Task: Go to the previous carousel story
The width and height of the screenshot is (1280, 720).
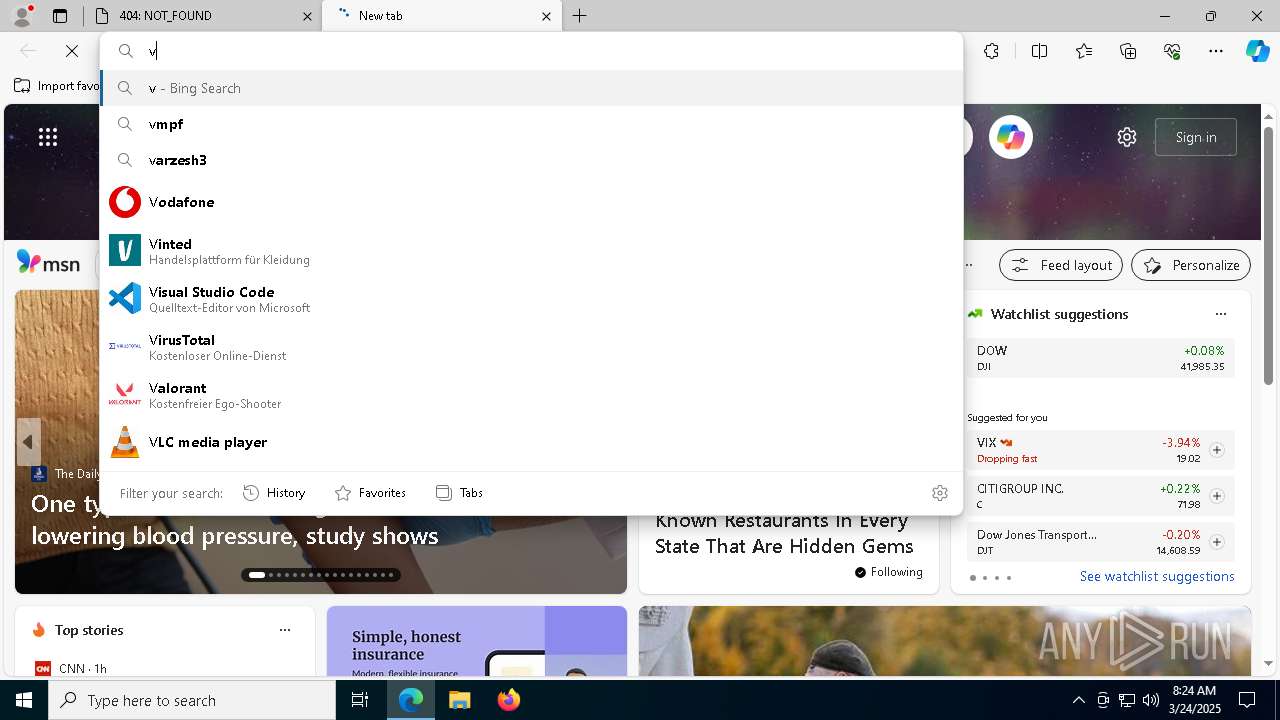Action: (x=28, y=442)
